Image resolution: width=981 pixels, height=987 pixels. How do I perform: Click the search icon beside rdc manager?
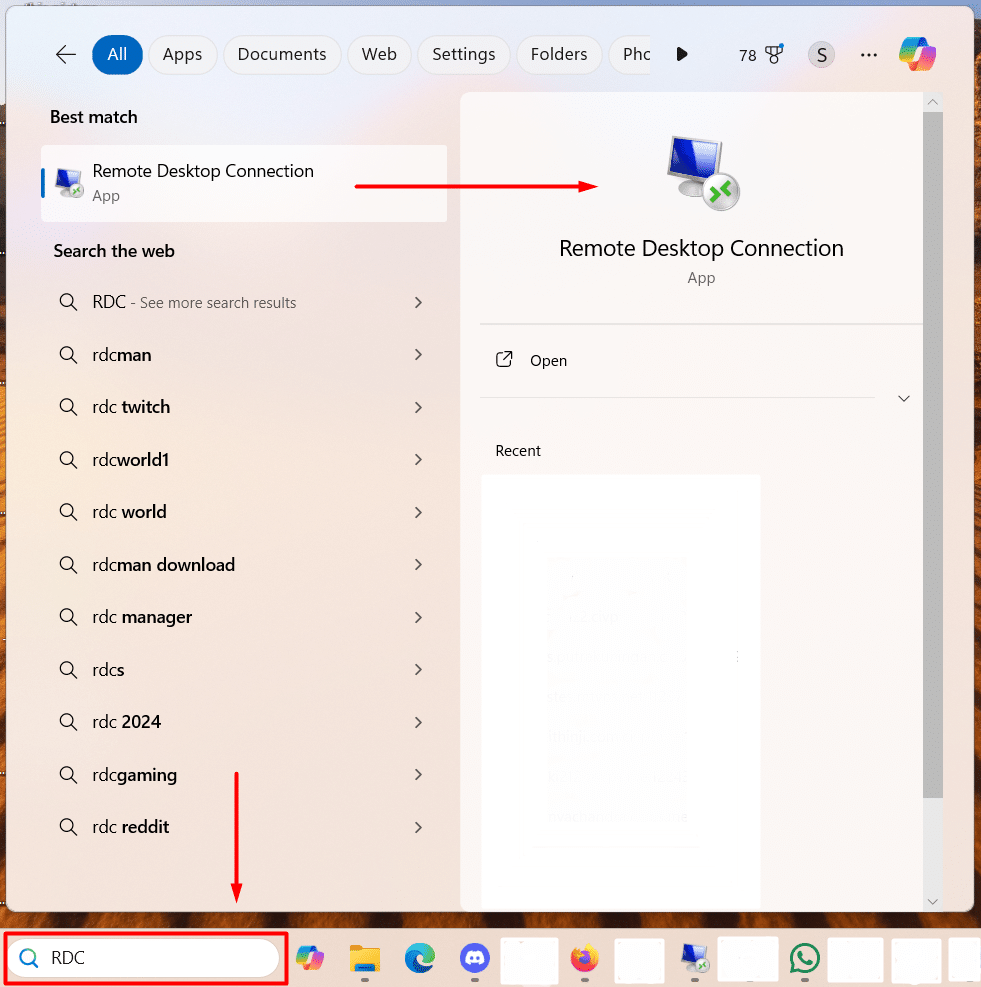pos(68,617)
